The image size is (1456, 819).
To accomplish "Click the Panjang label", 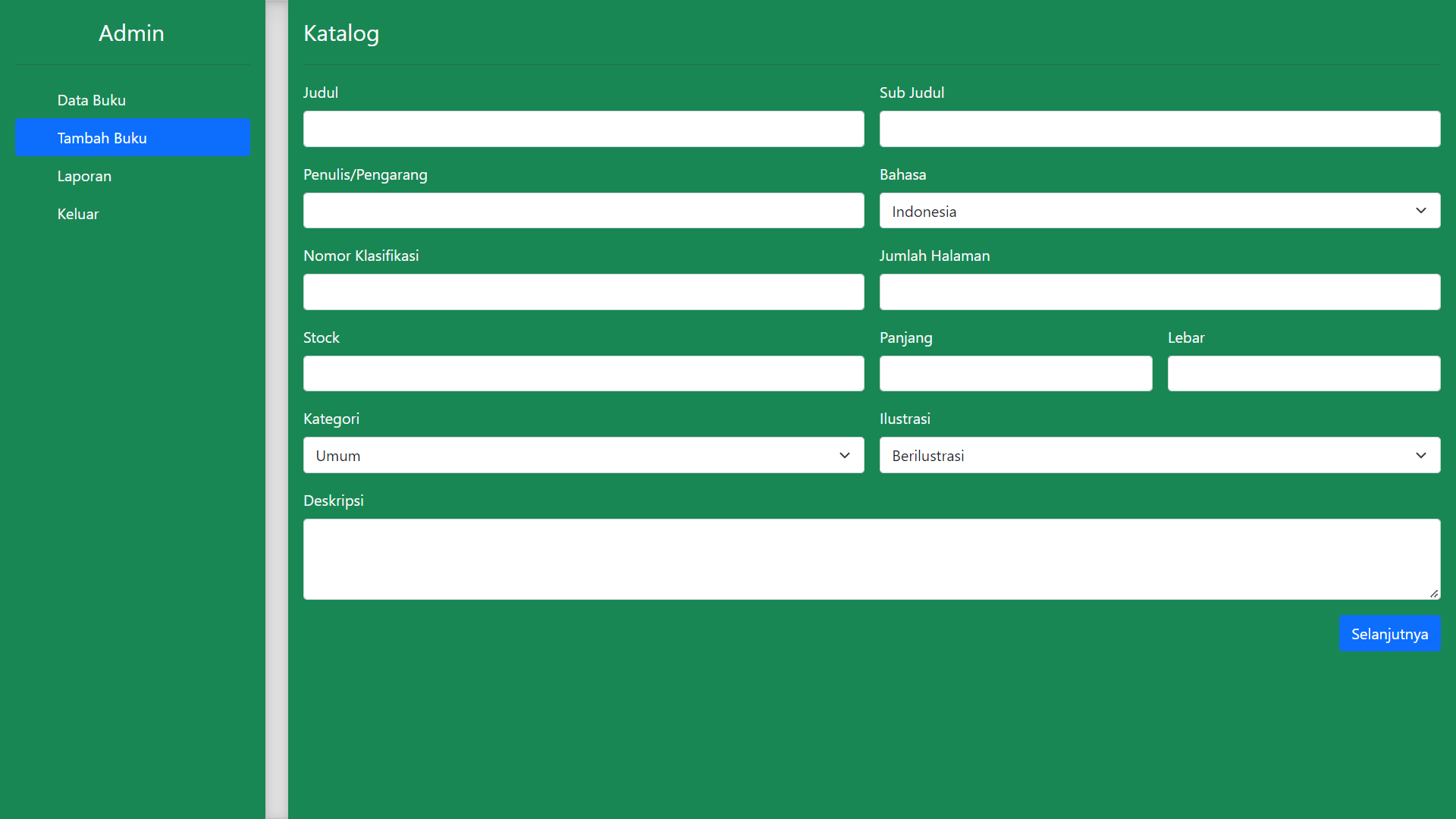I will pyautogui.click(x=906, y=337).
